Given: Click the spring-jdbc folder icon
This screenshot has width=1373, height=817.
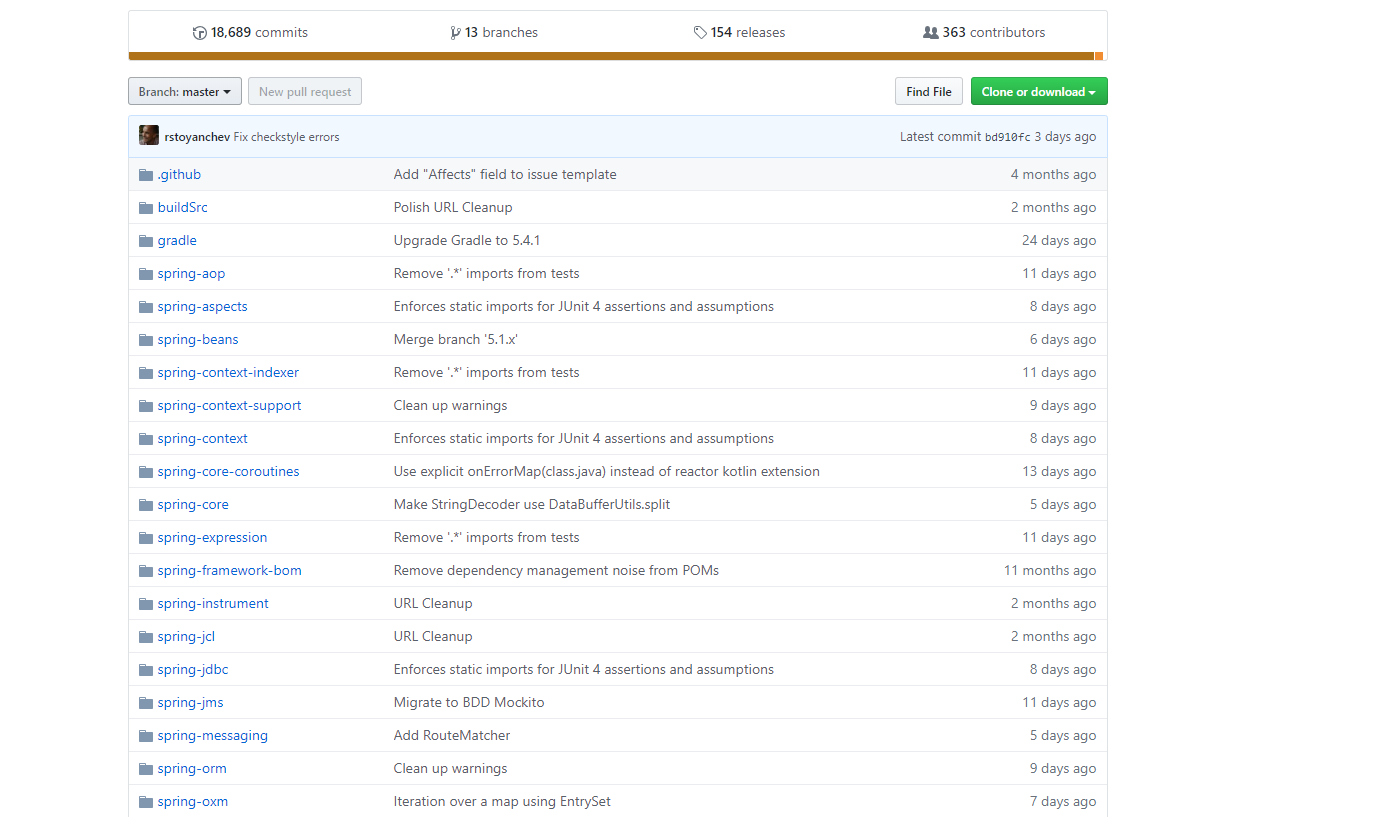Looking at the screenshot, I should [x=146, y=670].
